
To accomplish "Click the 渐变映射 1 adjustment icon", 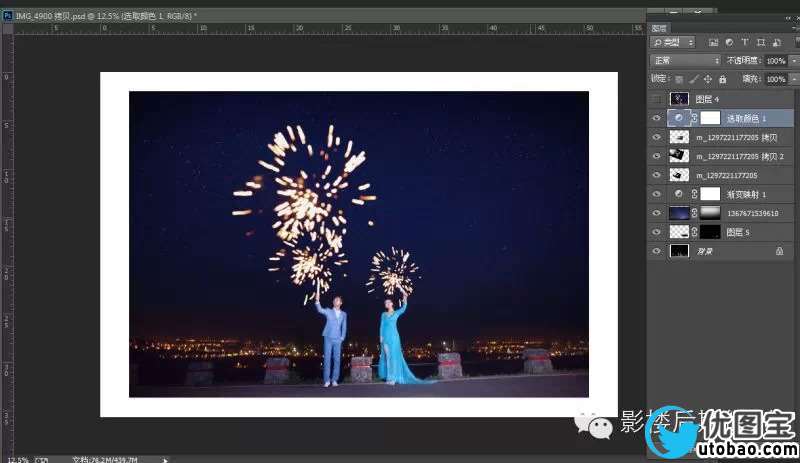I will pyautogui.click(x=679, y=194).
